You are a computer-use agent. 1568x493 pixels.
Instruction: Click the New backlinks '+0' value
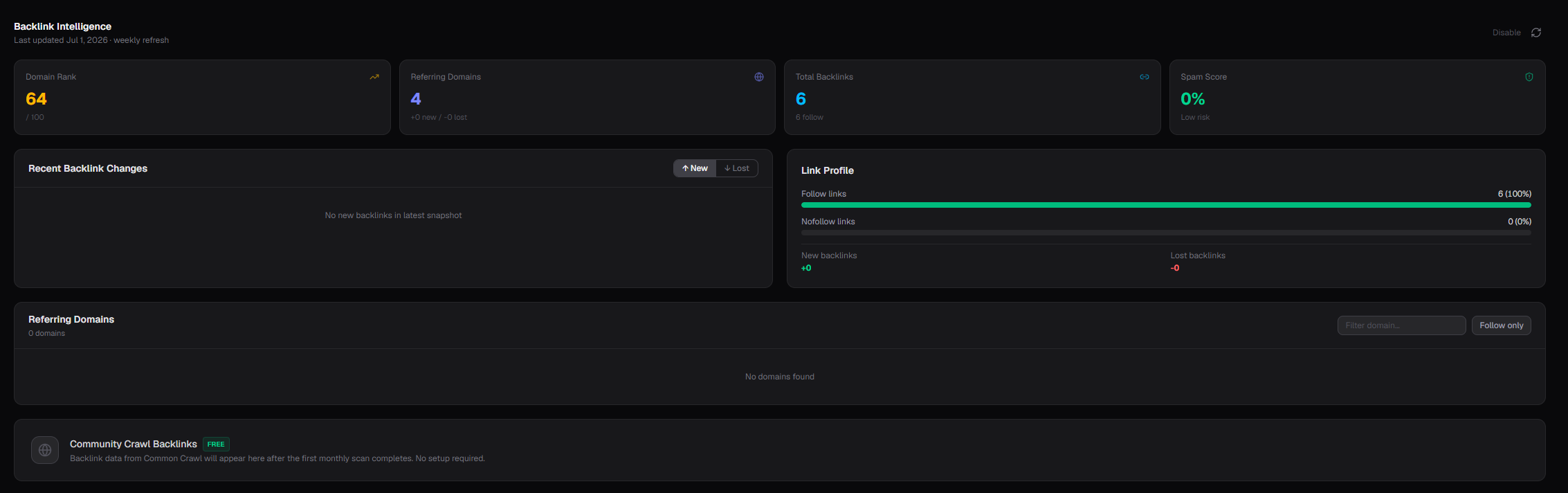(806, 268)
